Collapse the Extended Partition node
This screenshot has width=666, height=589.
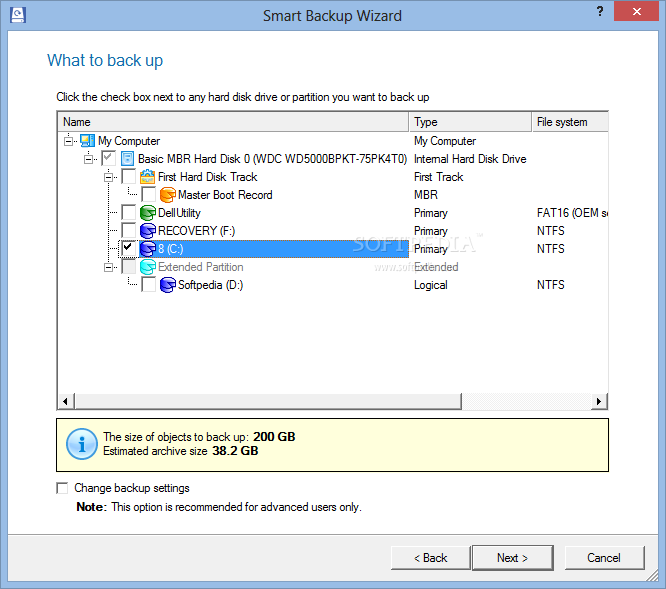(108, 267)
